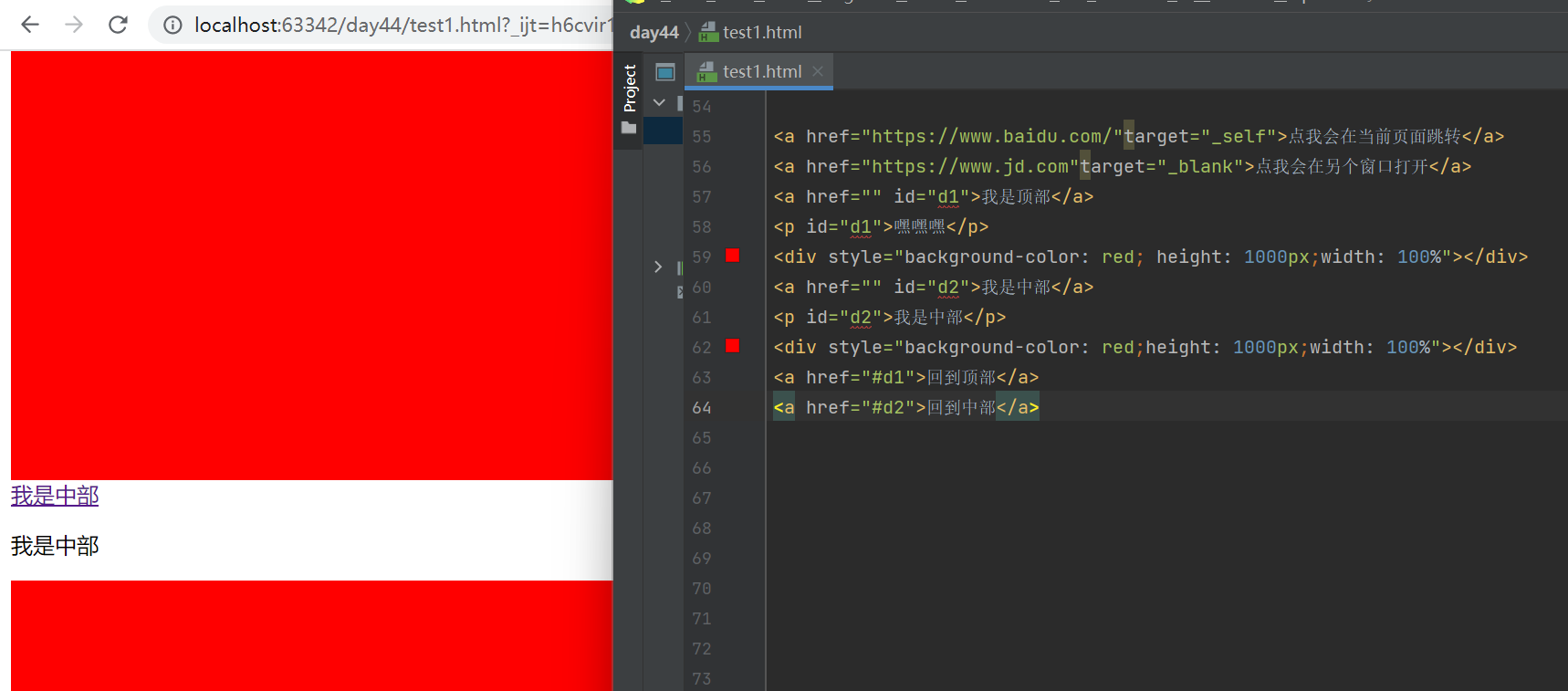Click the div style code on line 62
Viewport: 1568px width, 691px height.
(x=1145, y=348)
